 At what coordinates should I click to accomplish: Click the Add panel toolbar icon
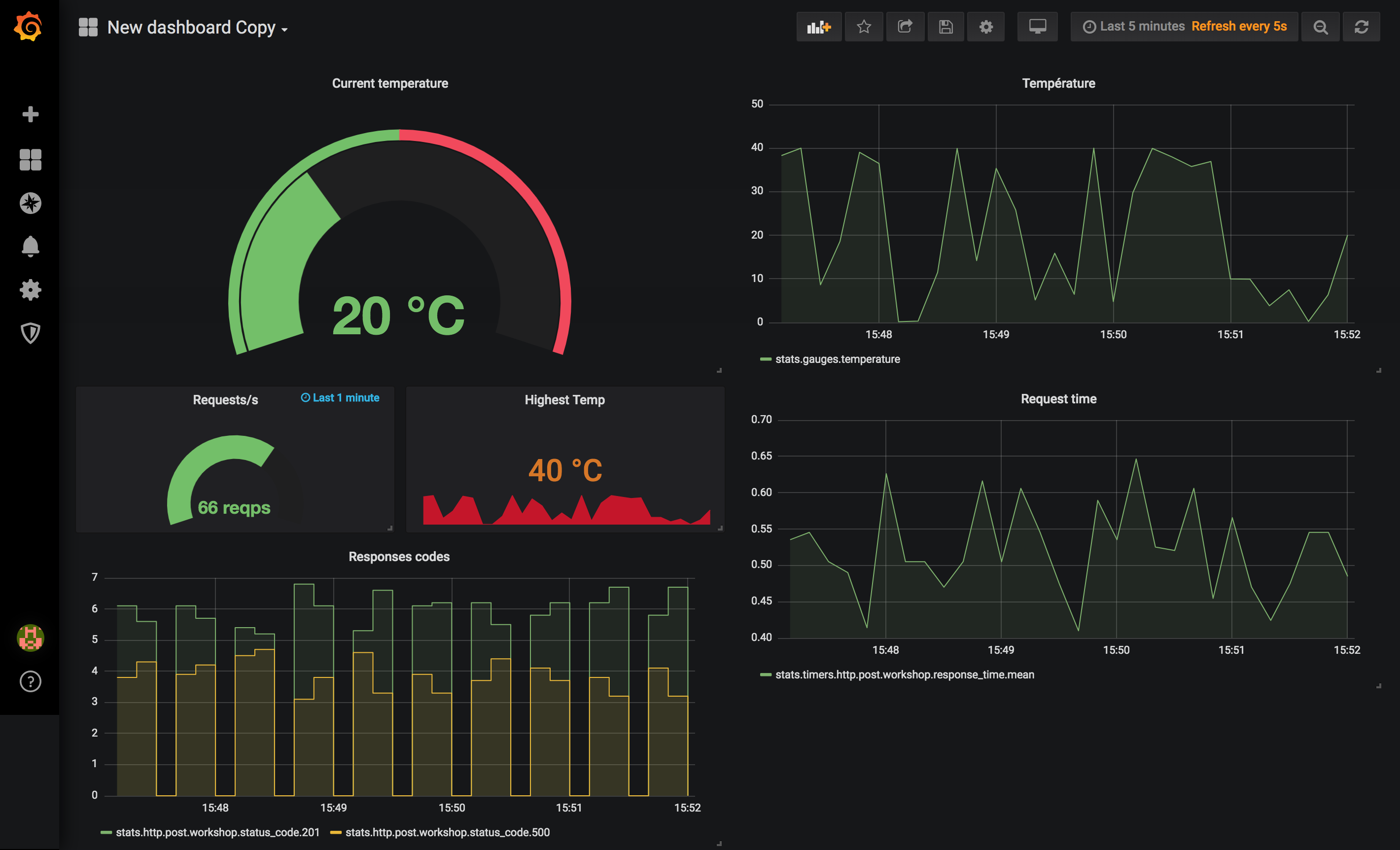tap(819, 27)
